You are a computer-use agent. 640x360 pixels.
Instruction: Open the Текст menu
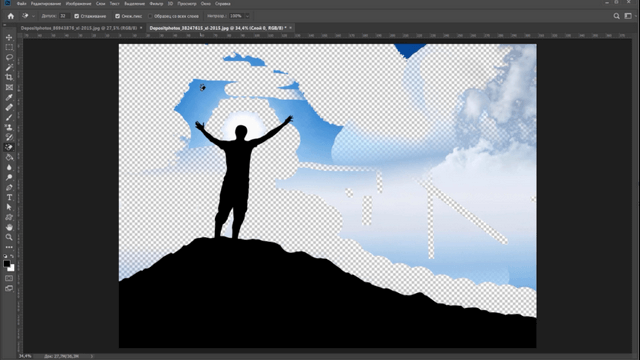pos(115,4)
